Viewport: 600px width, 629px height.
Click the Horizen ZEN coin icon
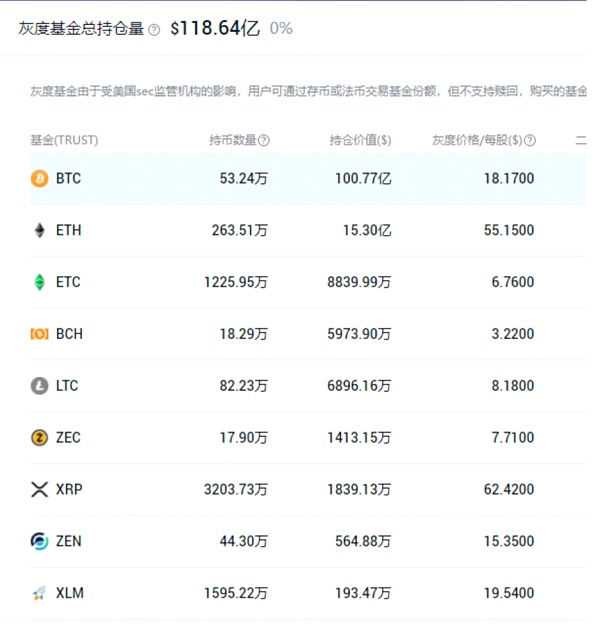(x=40, y=541)
